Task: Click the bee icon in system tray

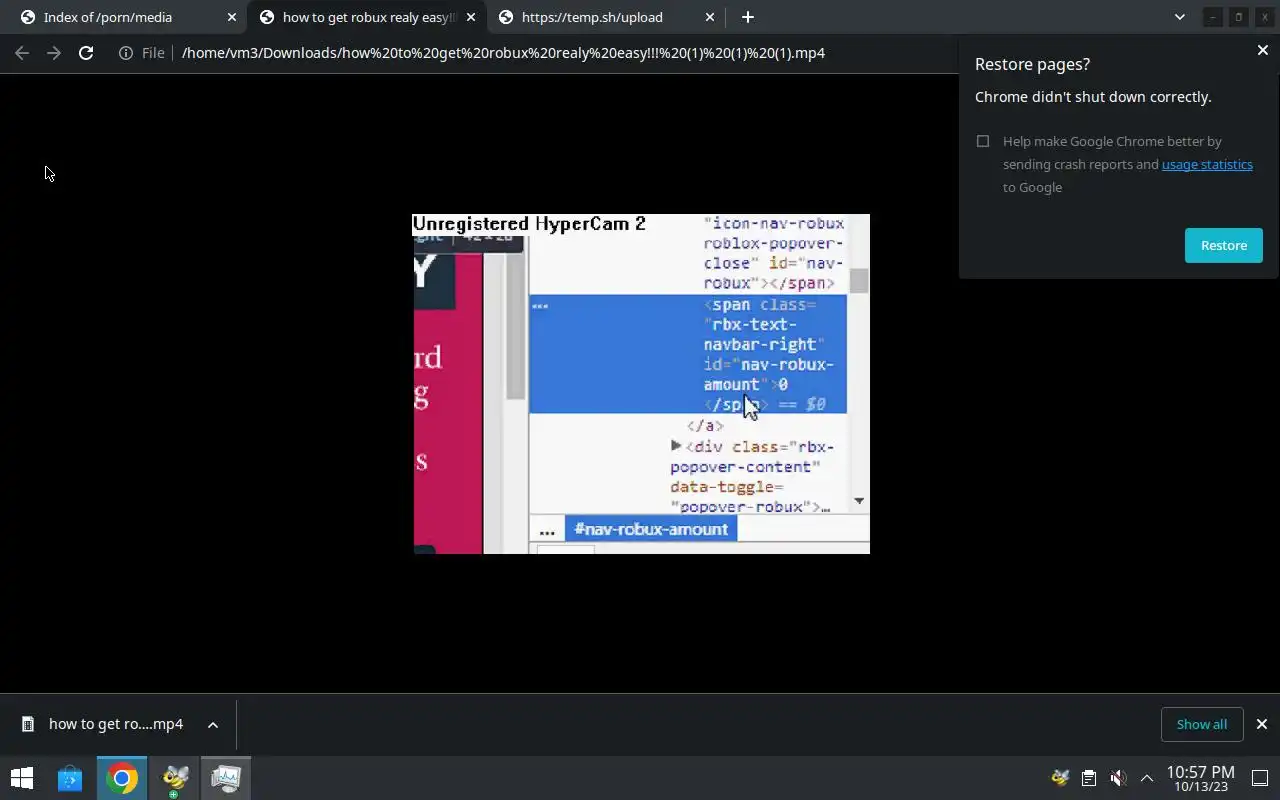Action: (x=1060, y=778)
